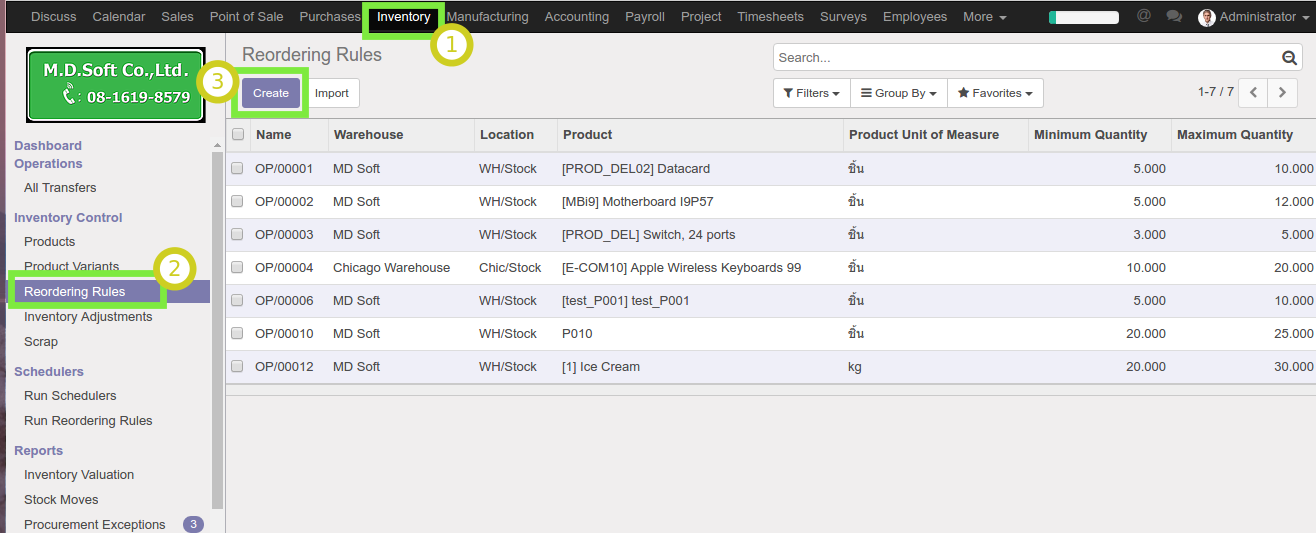The image size is (1316, 533).
Task: Select the checkbox for OP/00001
Action: click(238, 169)
